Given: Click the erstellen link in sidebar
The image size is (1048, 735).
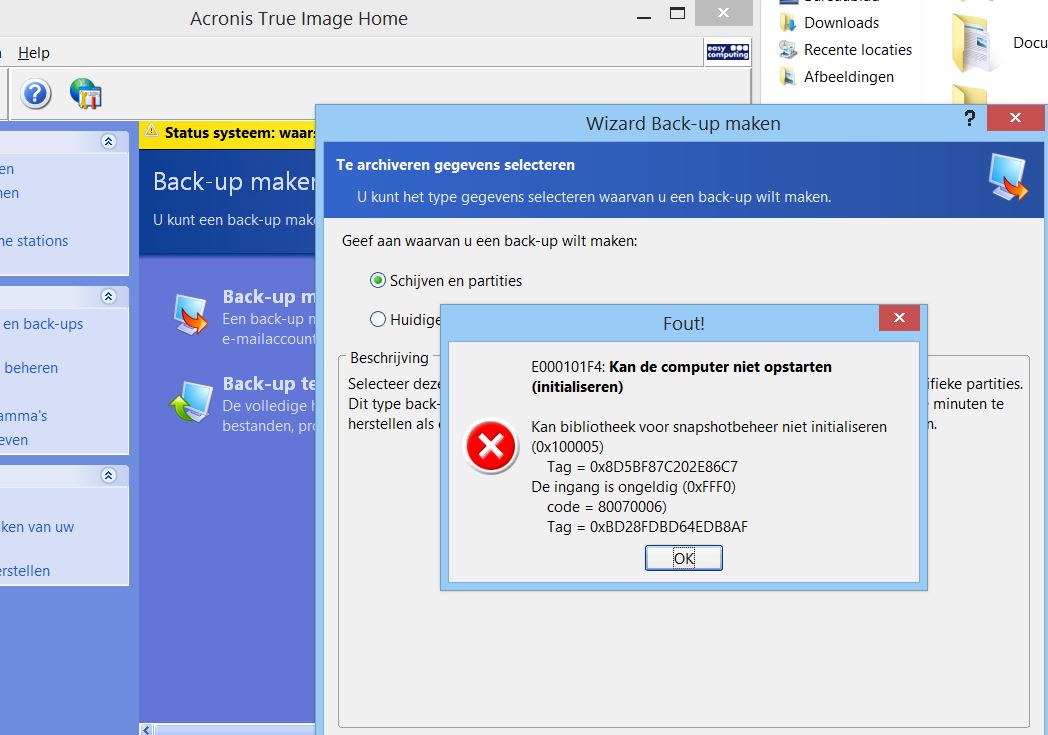Looking at the screenshot, I should (x=25, y=571).
